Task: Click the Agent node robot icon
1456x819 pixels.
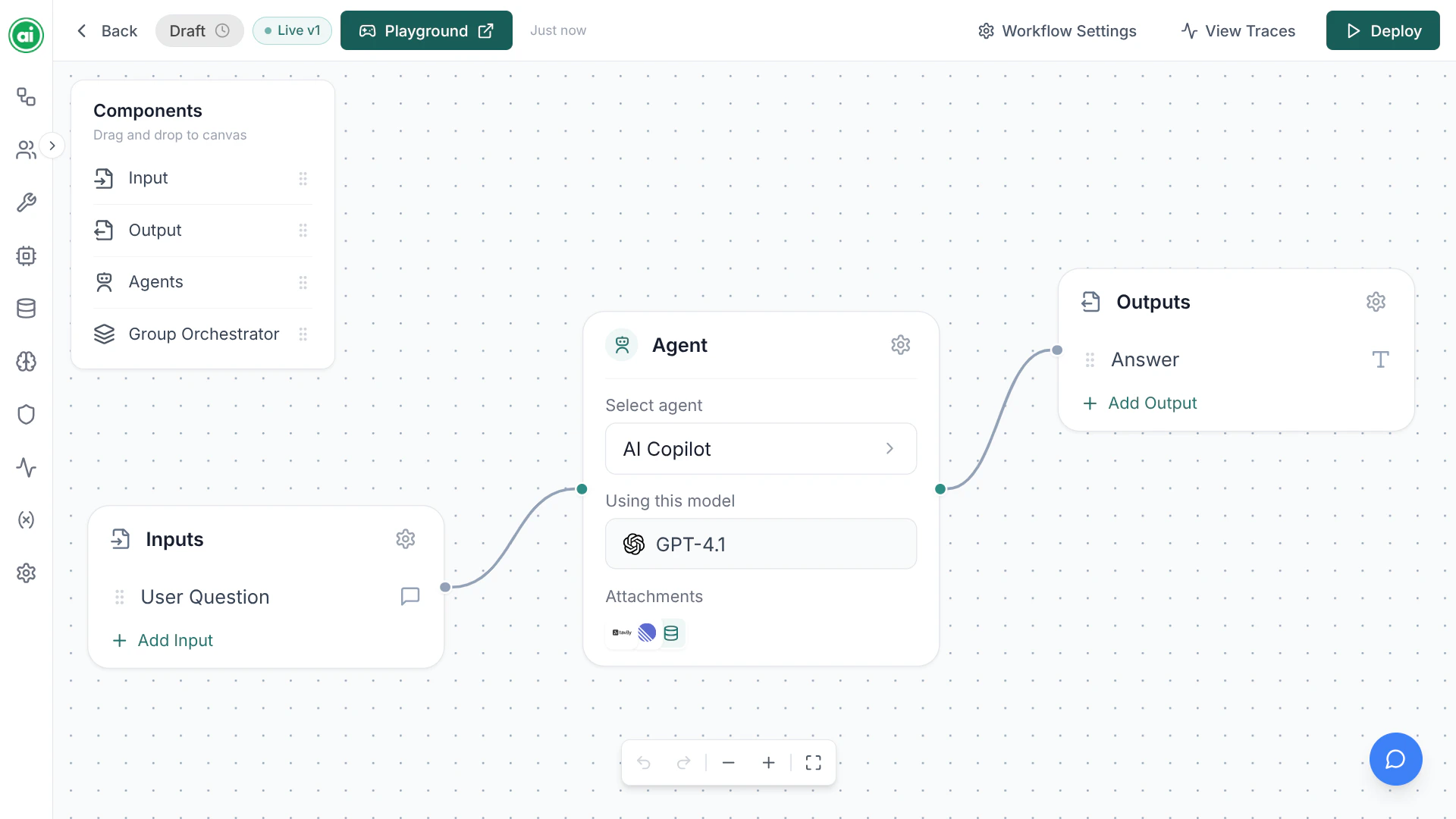Action: tap(622, 345)
